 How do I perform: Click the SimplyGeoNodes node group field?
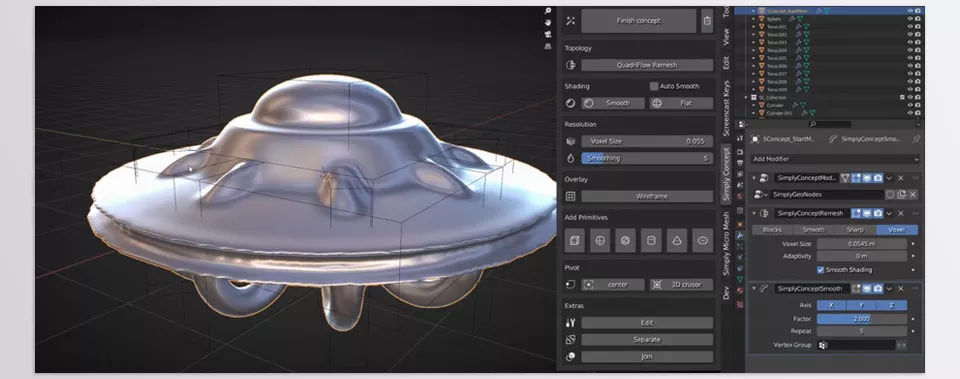(828, 195)
